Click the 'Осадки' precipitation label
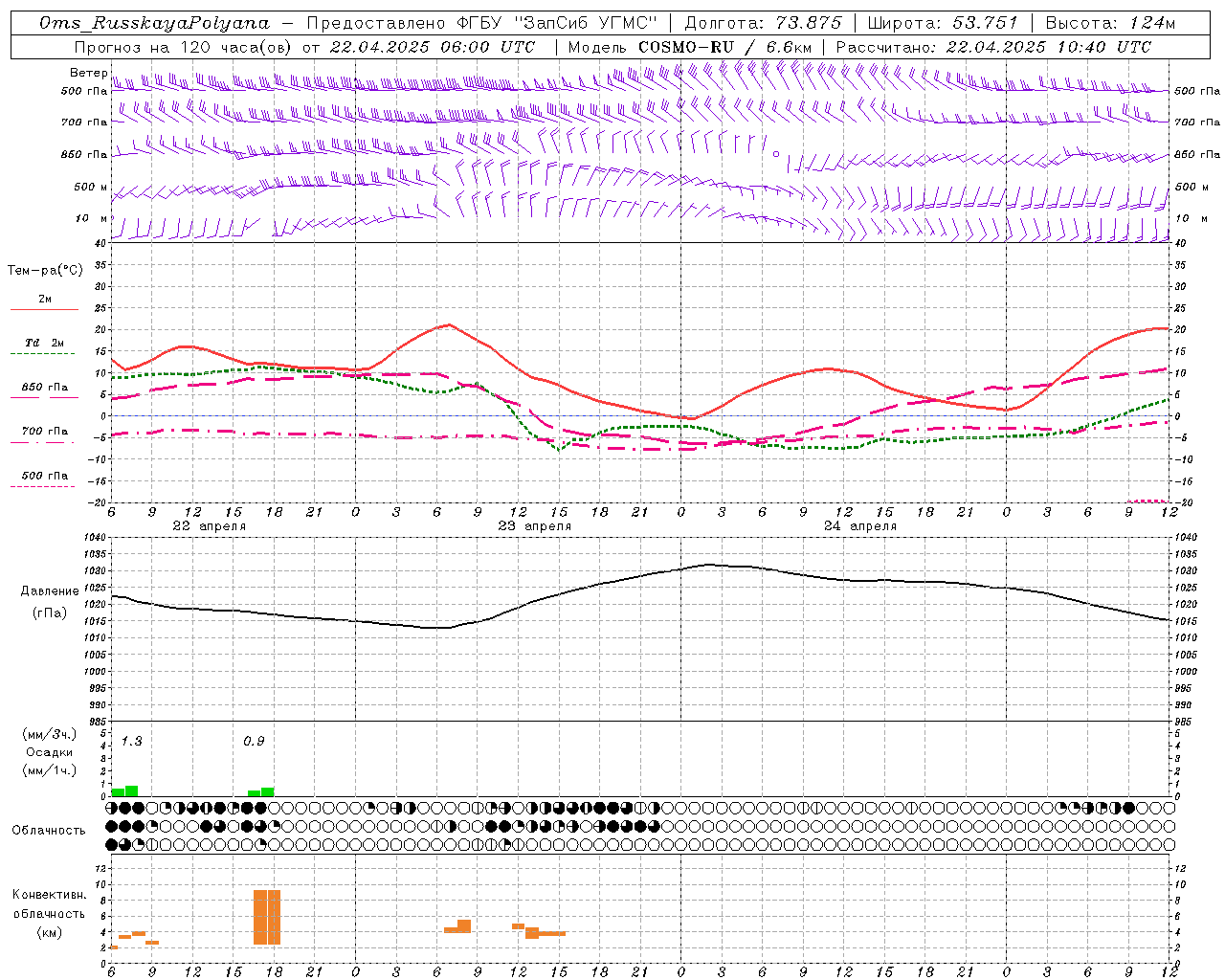The image size is (1225, 980). (50, 752)
